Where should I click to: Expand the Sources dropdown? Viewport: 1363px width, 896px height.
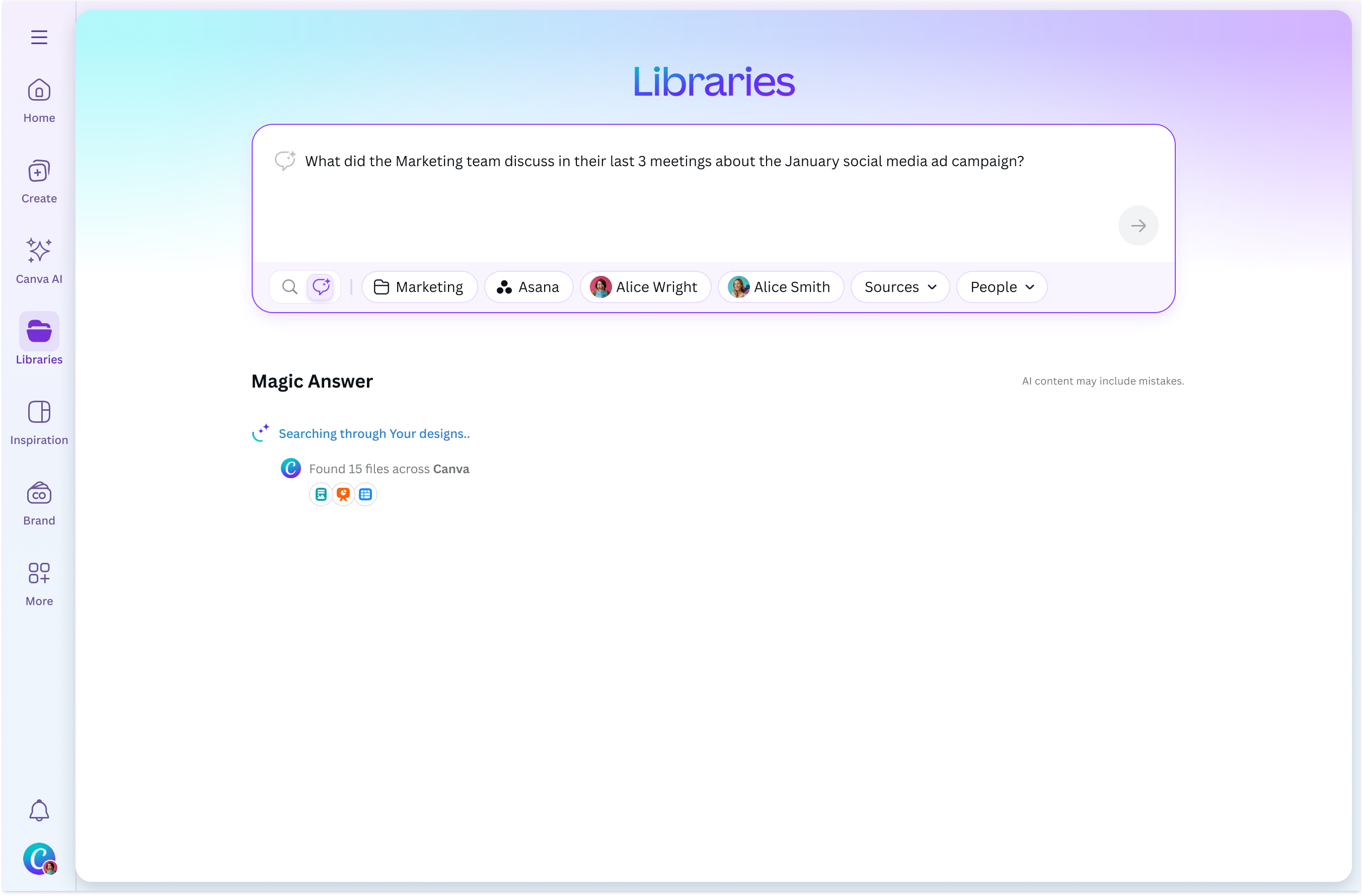tap(900, 286)
